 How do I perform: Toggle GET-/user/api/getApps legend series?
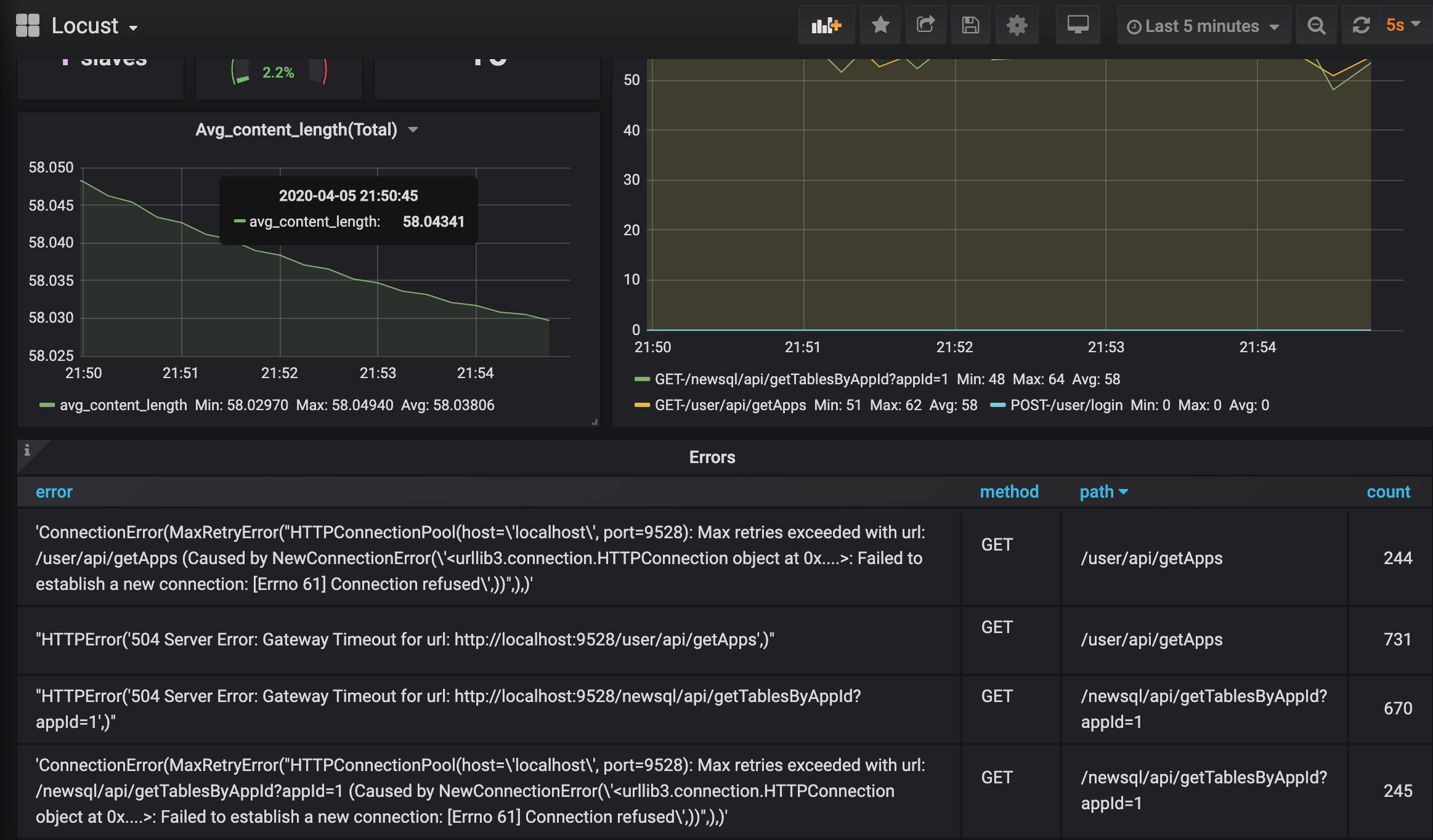(x=730, y=405)
